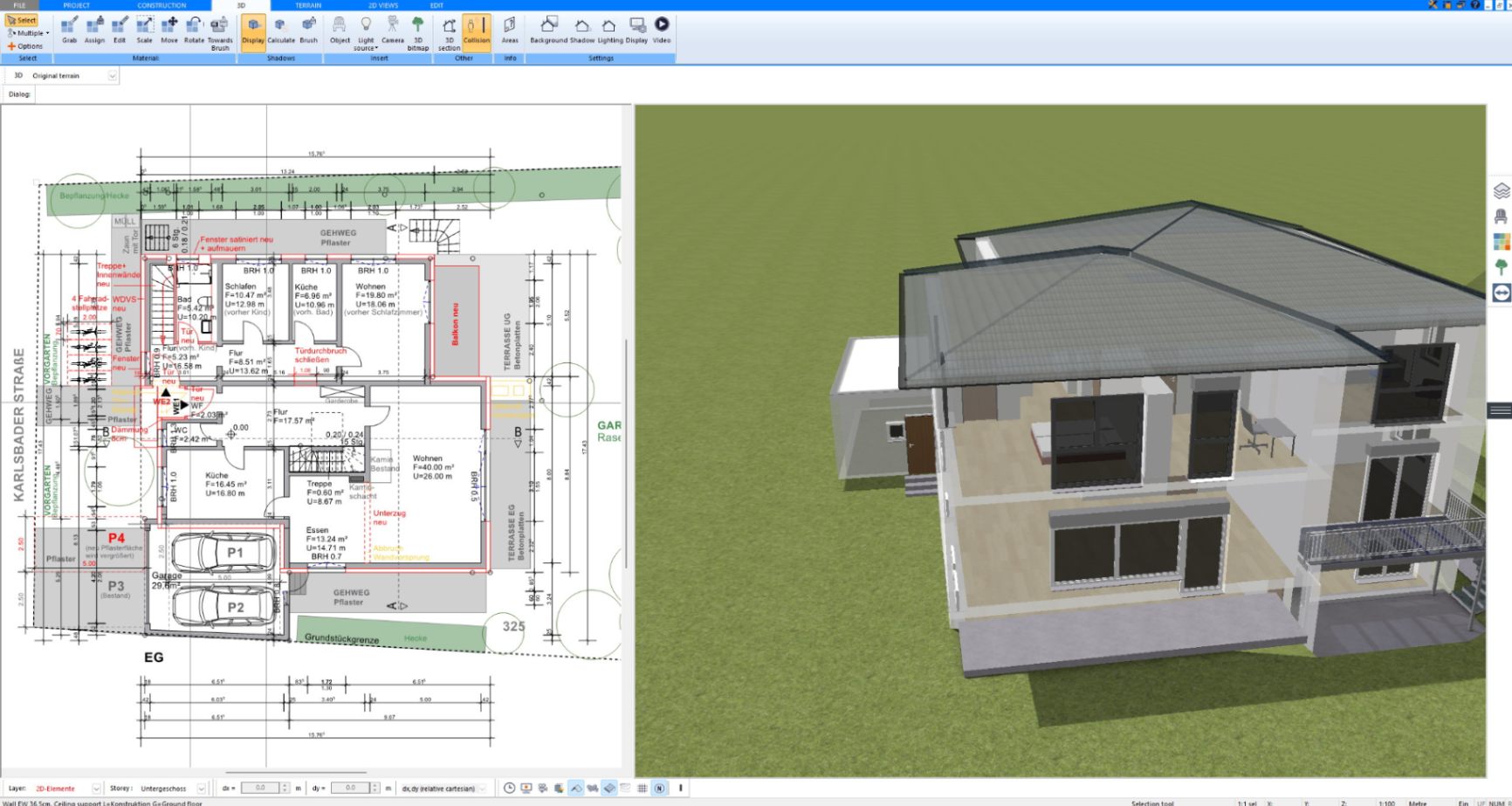Choose the Scale material tool
The width and height of the screenshot is (1512, 806).
pyautogui.click(x=144, y=31)
